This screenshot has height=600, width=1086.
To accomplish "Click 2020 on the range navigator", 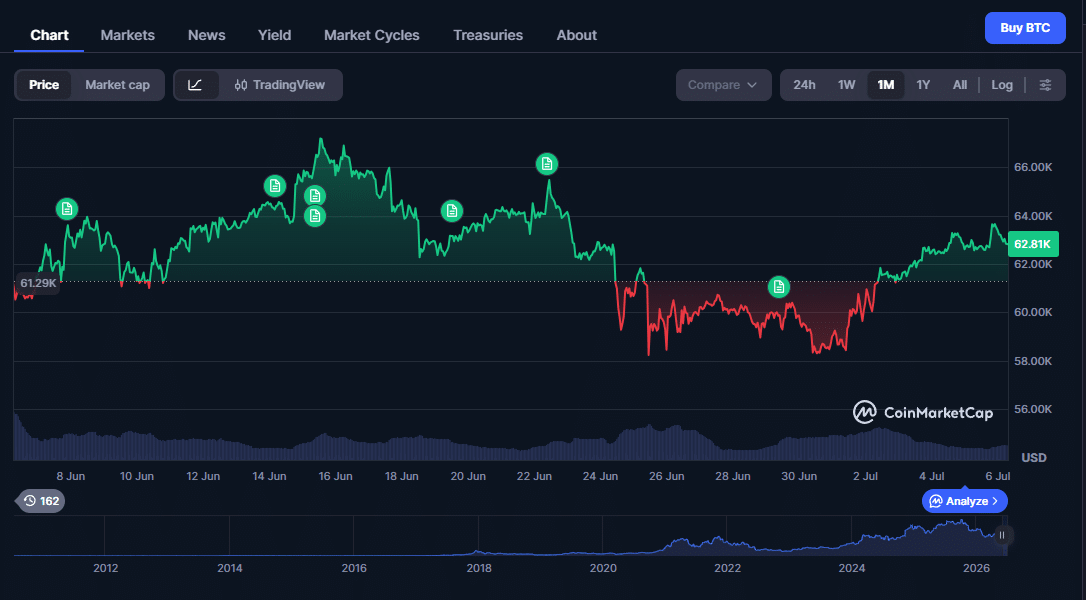I will 603,568.
